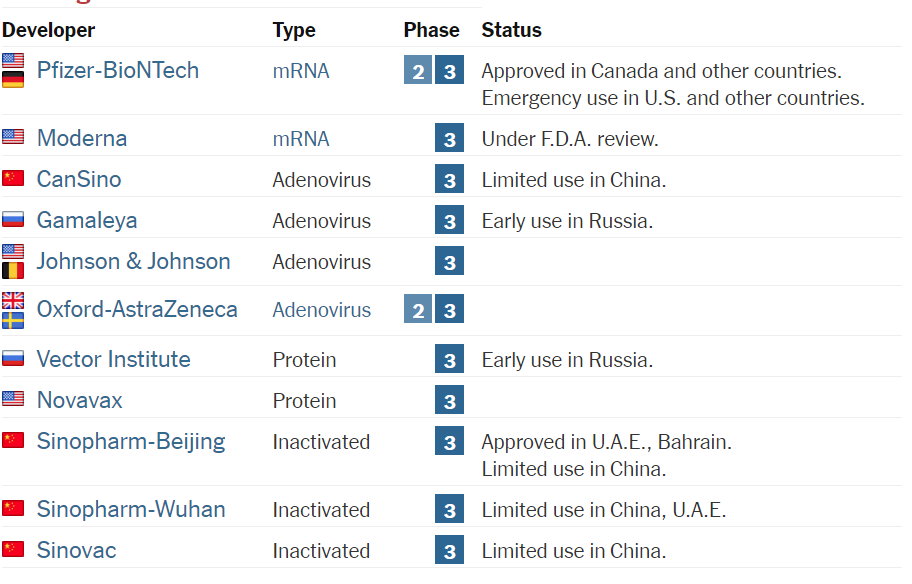The height and width of the screenshot is (584, 912).
Task: Click the German flag under Pfizer-BioNTech row
Action: point(13,79)
